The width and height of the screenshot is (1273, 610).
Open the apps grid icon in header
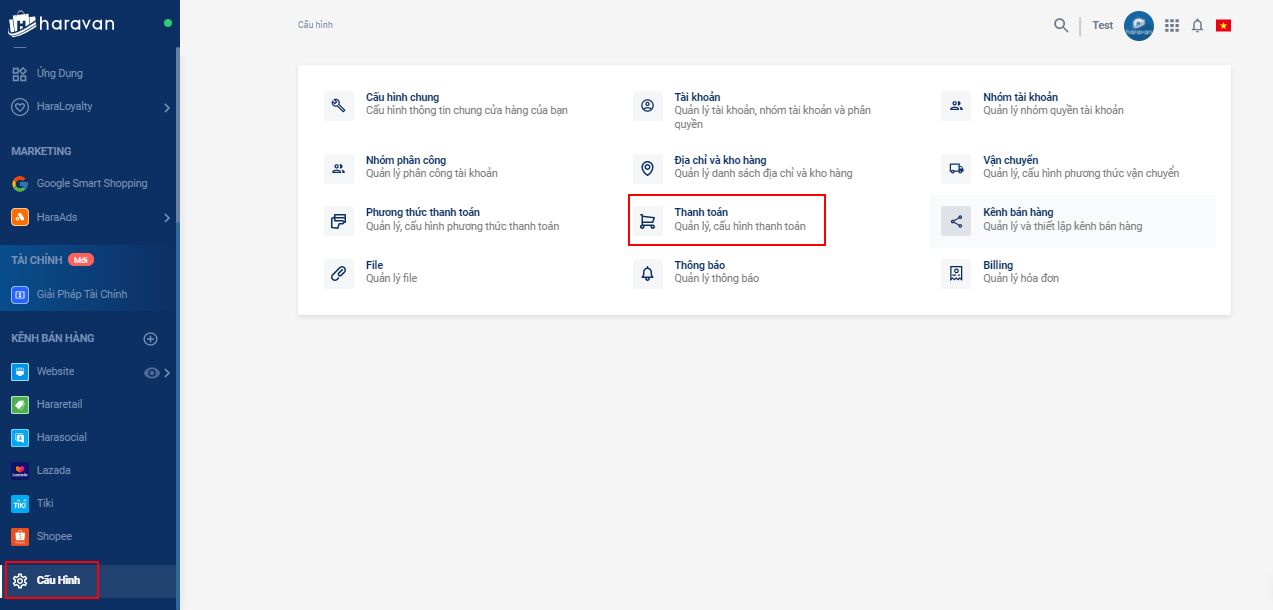click(1172, 26)
